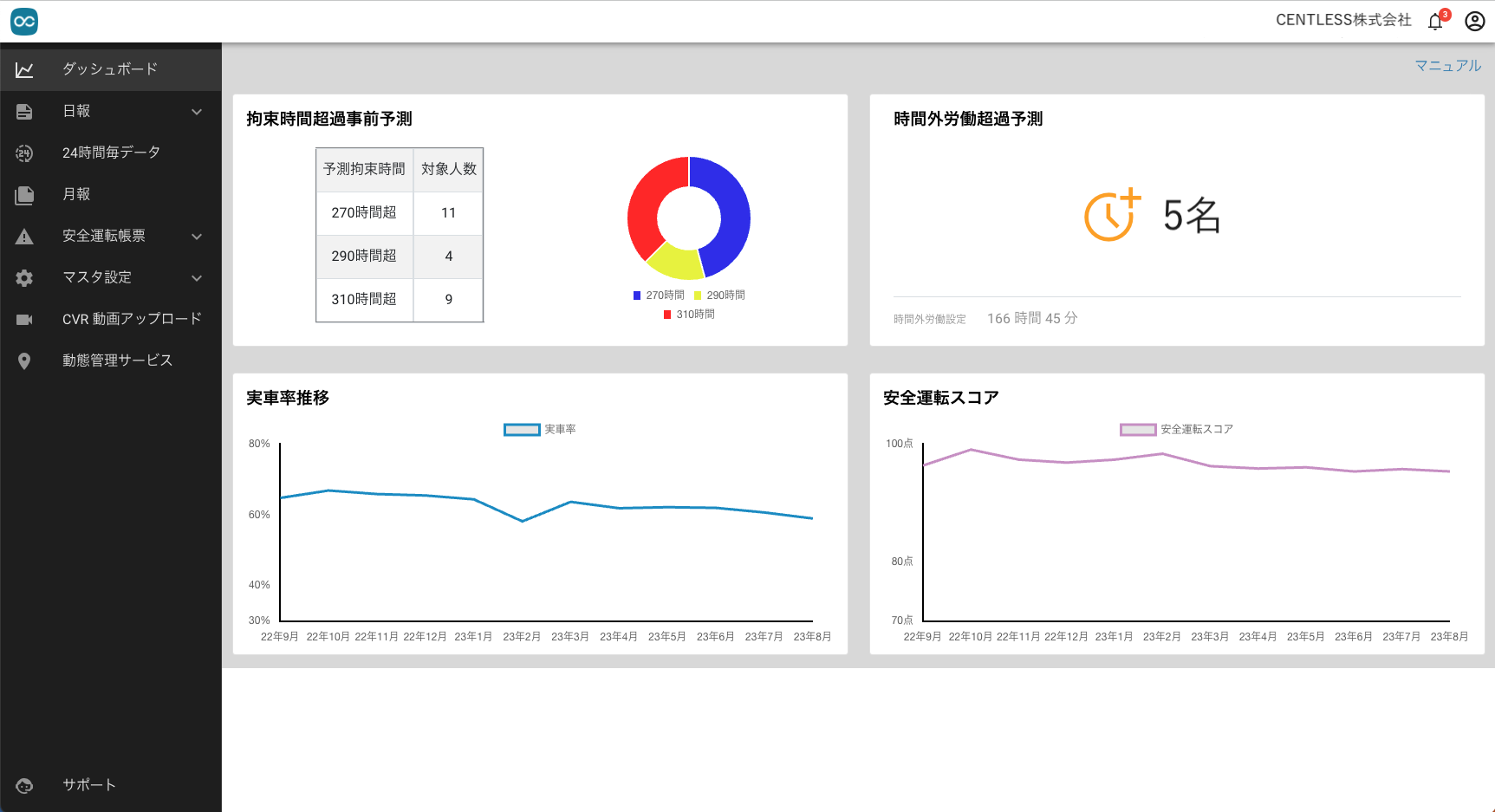Click the account profile icon top right
This screenshot has height=812, width=1495.
pyautogui.click(x=1473, y=21)
